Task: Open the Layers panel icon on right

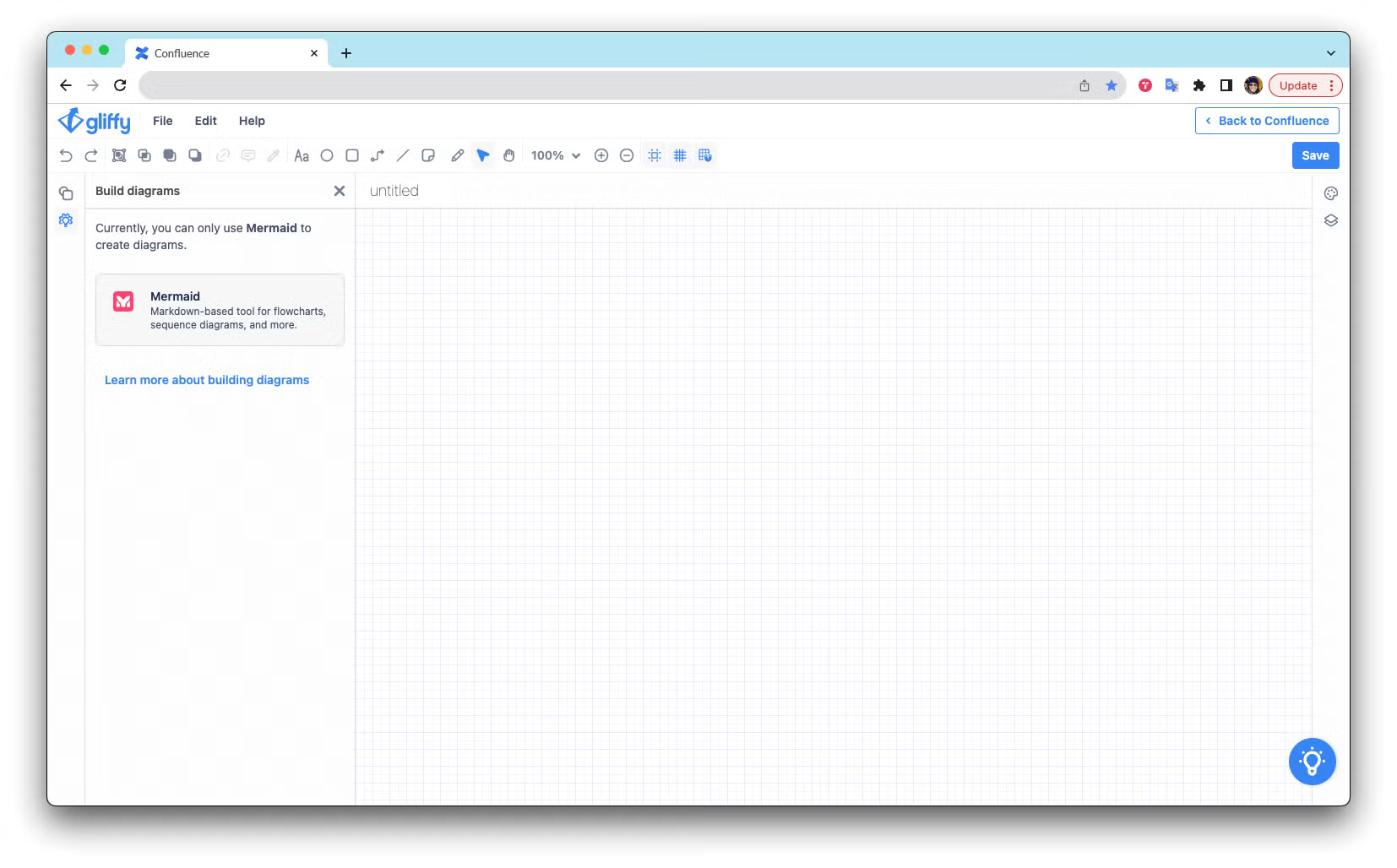Action: [x=1331, y=220]
